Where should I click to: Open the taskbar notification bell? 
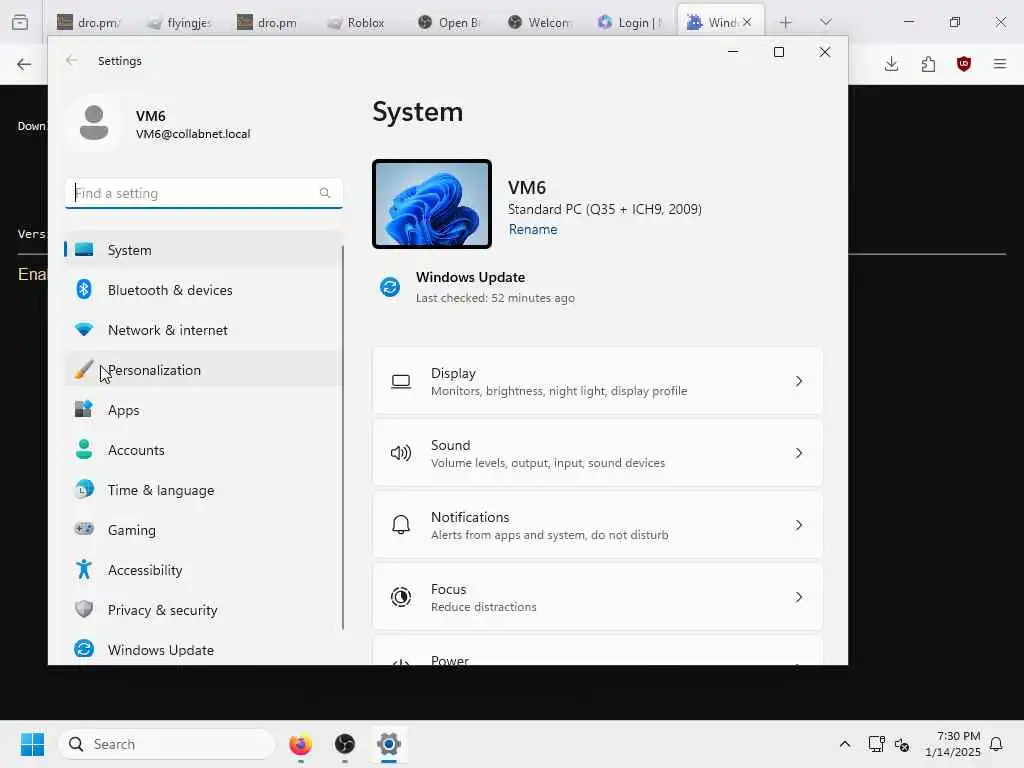(x=996, y=744)
